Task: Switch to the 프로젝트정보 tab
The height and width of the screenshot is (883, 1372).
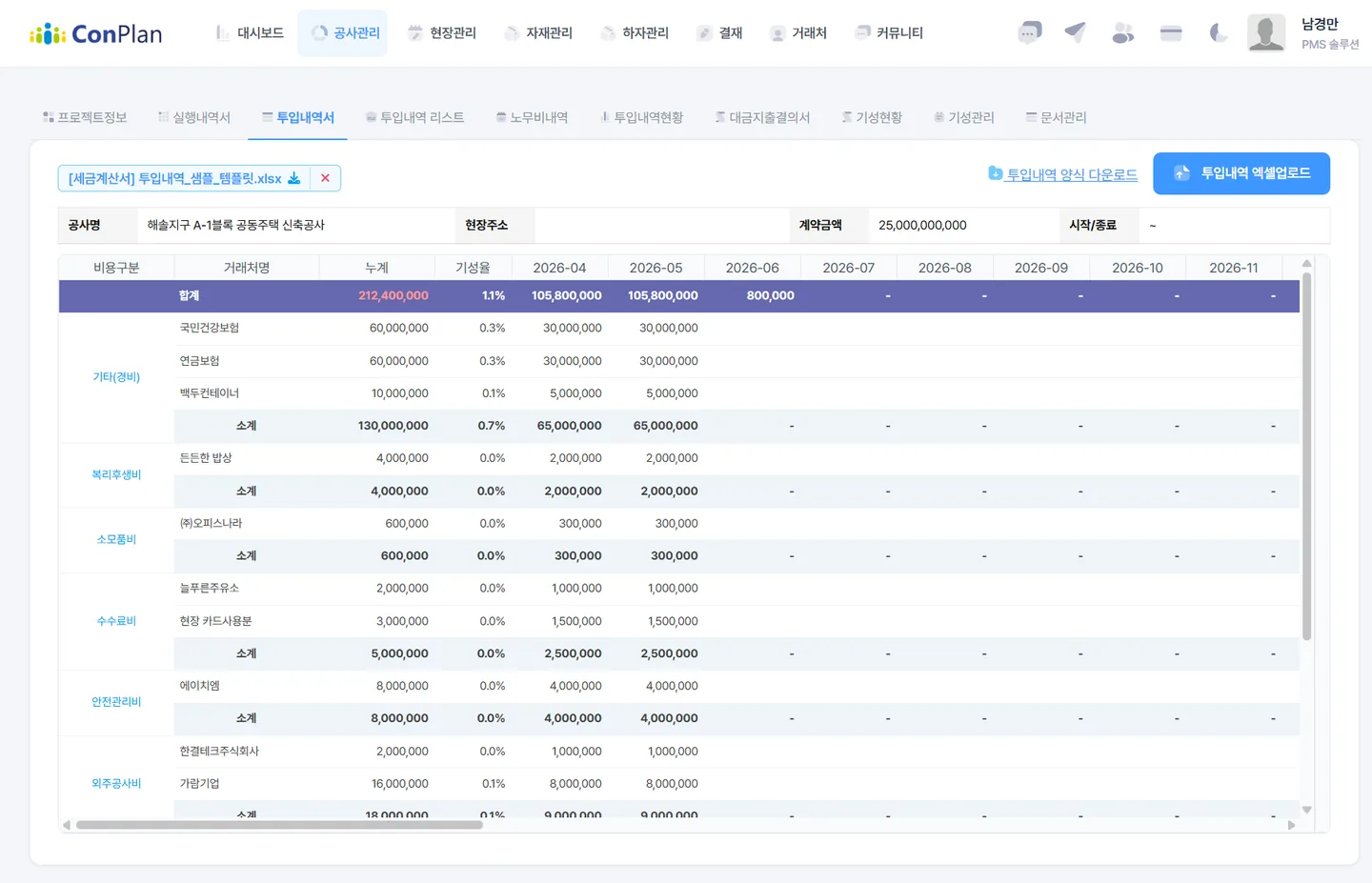Action: tap(85, 117)
